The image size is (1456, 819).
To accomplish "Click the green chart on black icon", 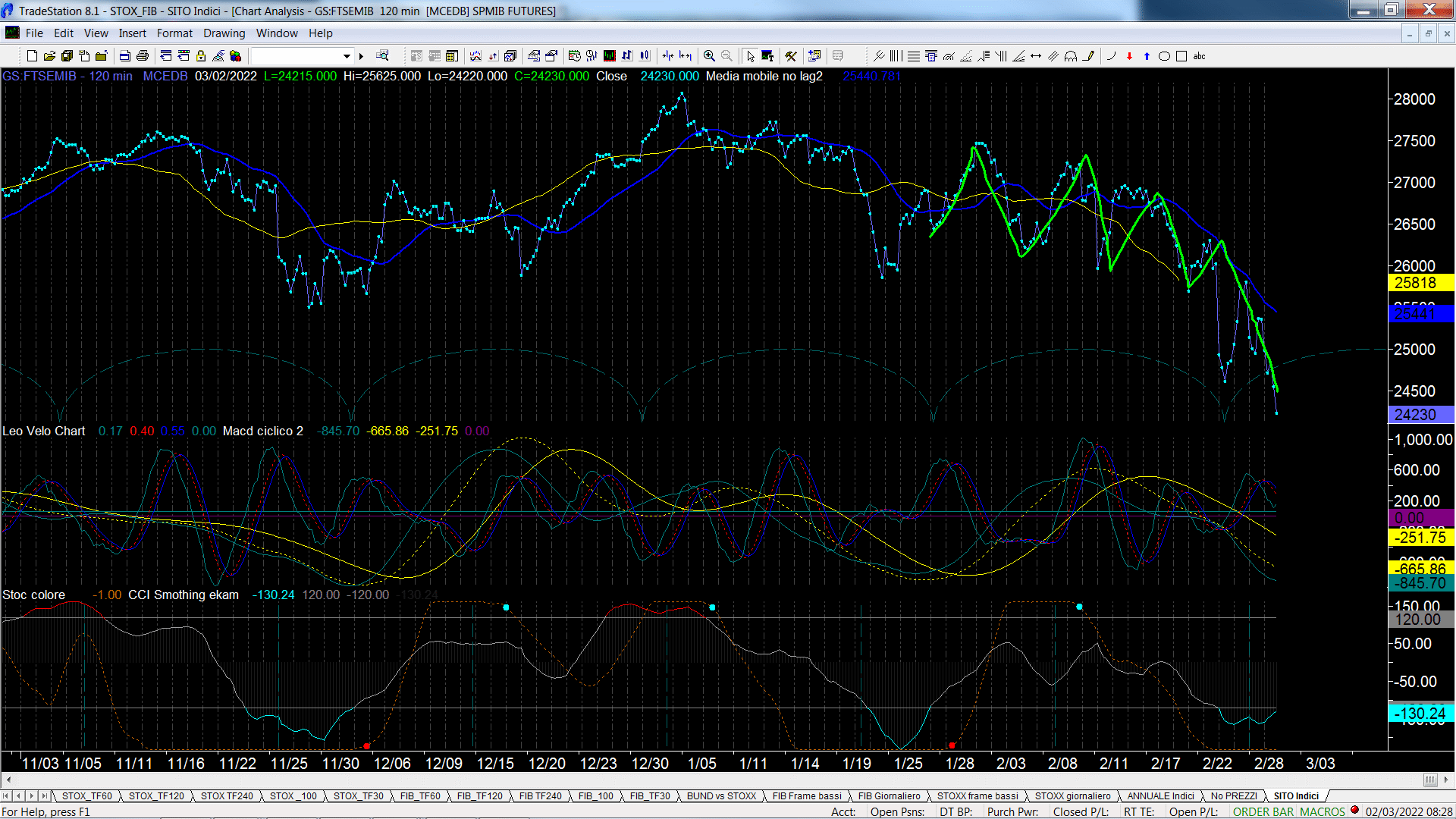I will 609,56.
